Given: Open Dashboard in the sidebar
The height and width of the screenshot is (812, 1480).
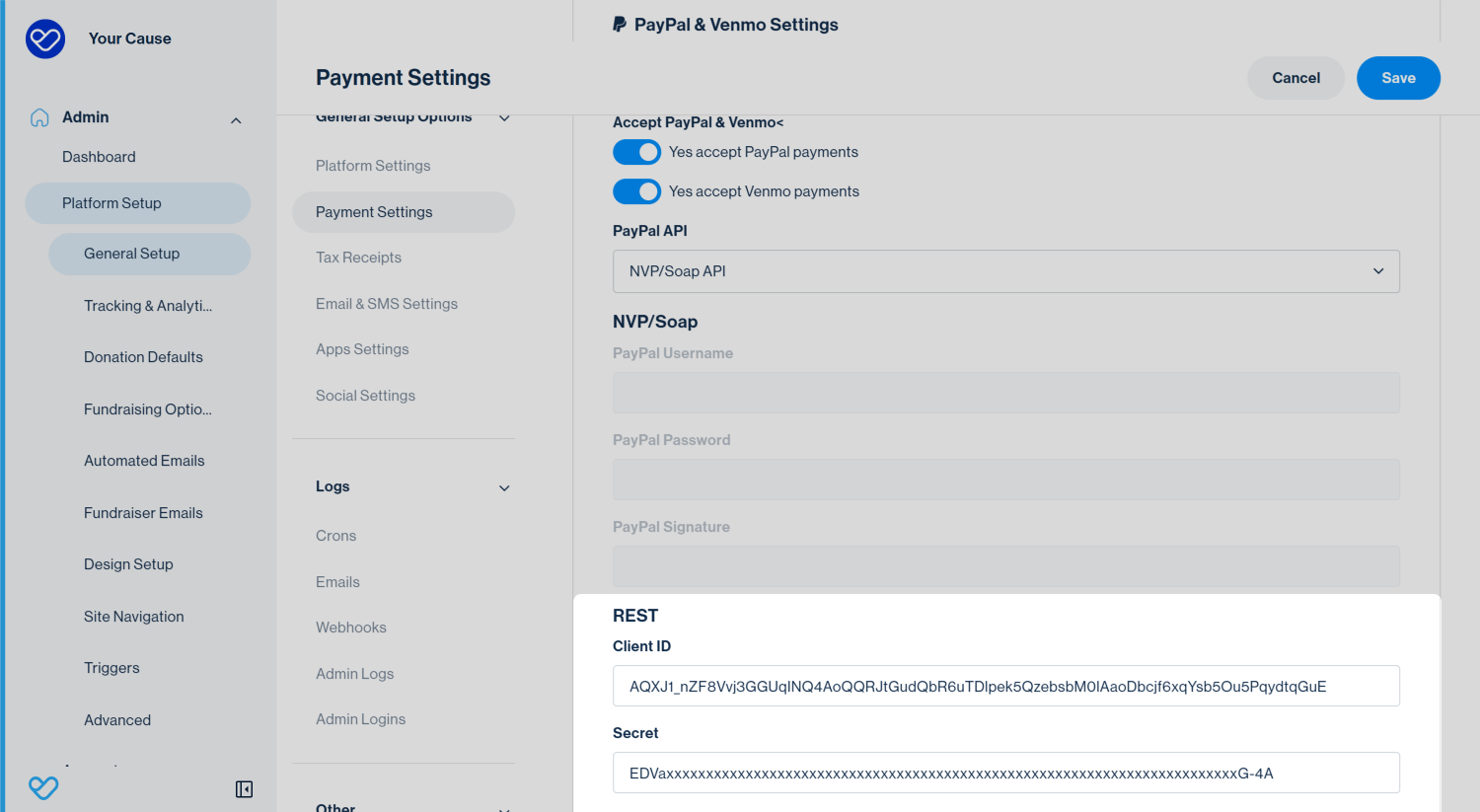Looking at the screenshot, I should 99,157.
